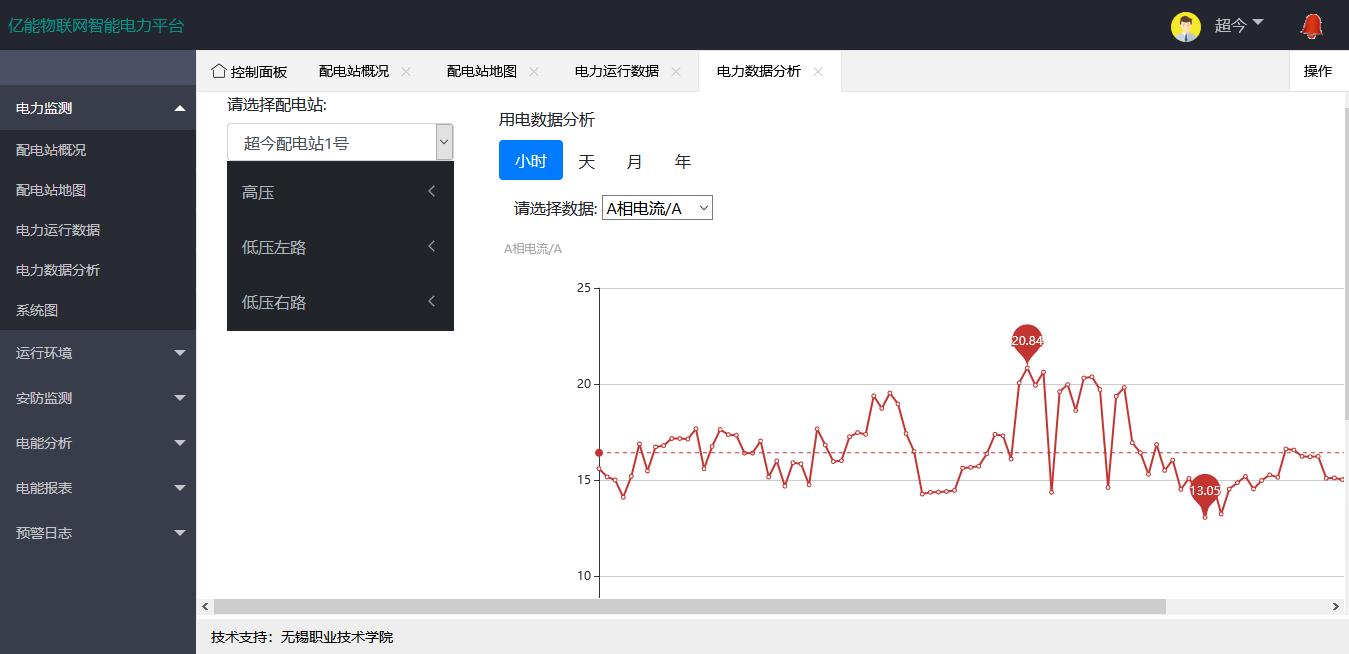Click the 20.84 maximum value marker
Image resolution: width=1349 pixels, height=654 pixels.
pos(1027,341)
